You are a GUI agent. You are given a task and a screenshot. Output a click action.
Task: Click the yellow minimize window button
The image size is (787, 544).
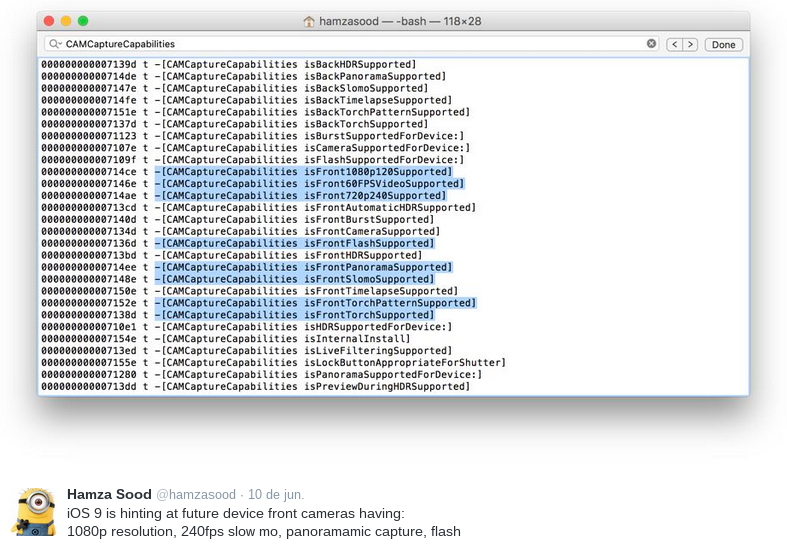[66, 21]
